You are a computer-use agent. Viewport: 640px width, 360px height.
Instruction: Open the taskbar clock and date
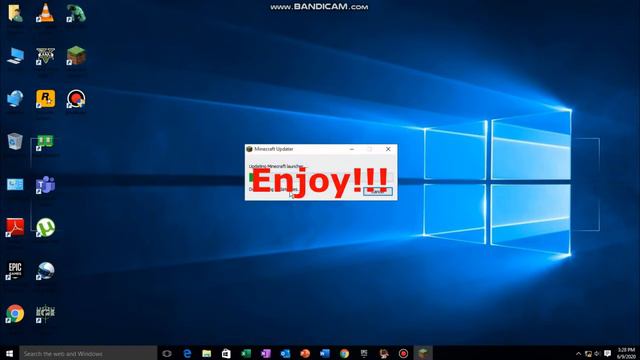(627, 353)
